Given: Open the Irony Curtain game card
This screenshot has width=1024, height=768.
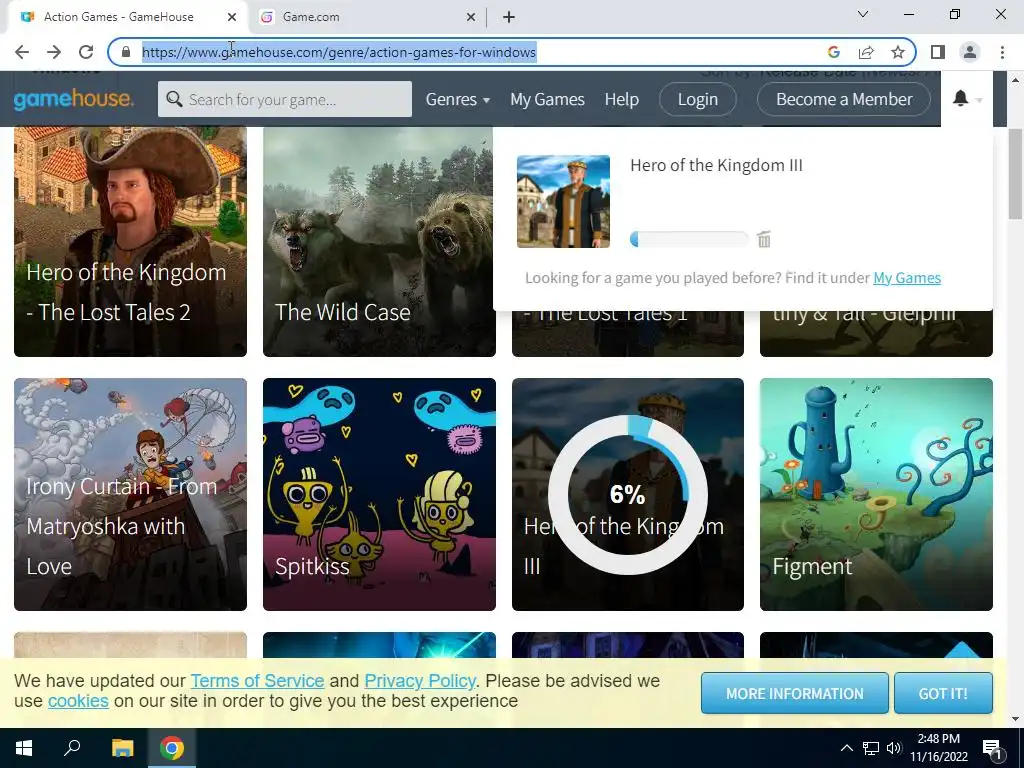Looking at the screenshot, I should [x=131, y=494].
